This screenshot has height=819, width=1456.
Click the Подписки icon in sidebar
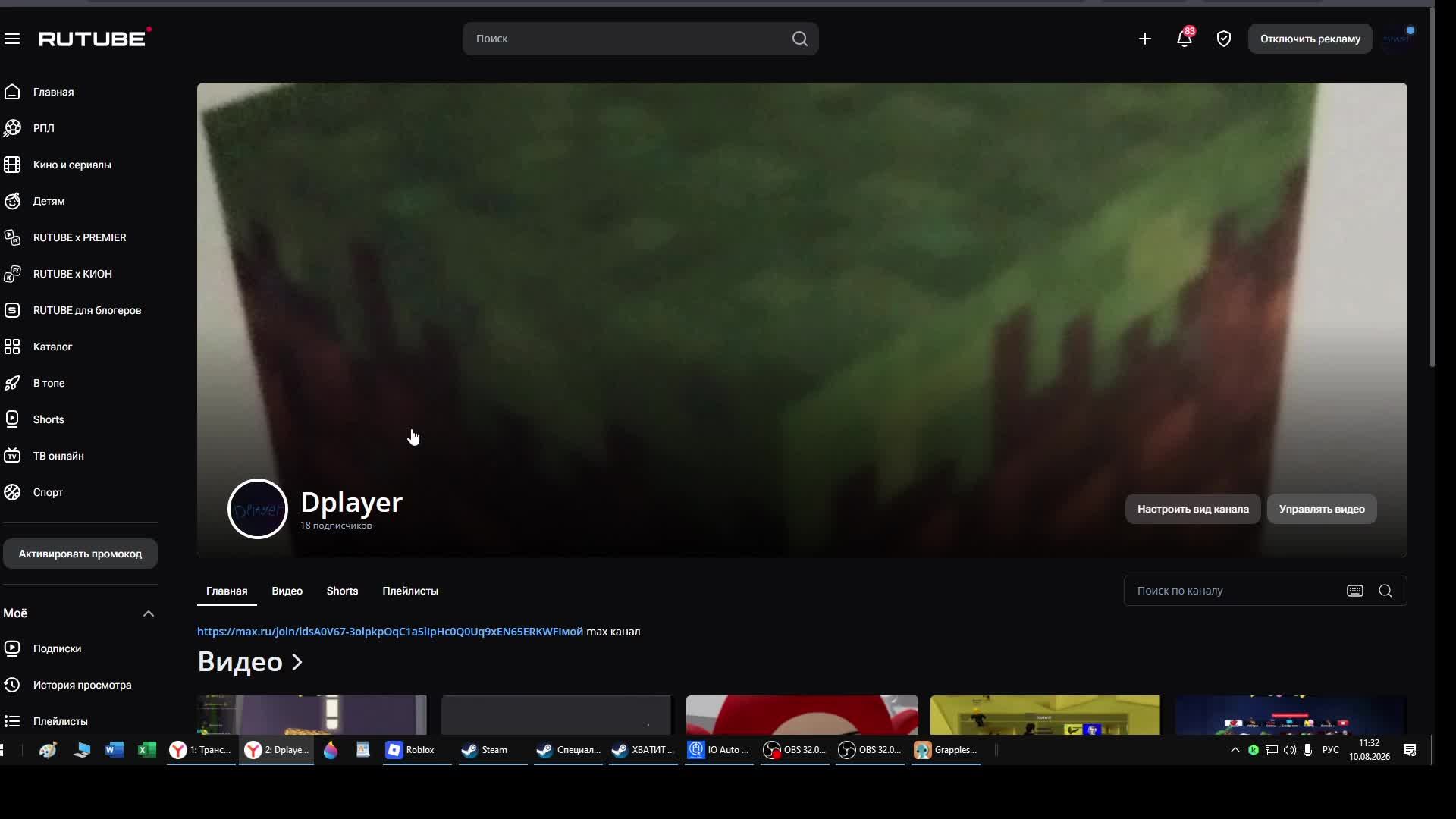[x=12, y=648]
